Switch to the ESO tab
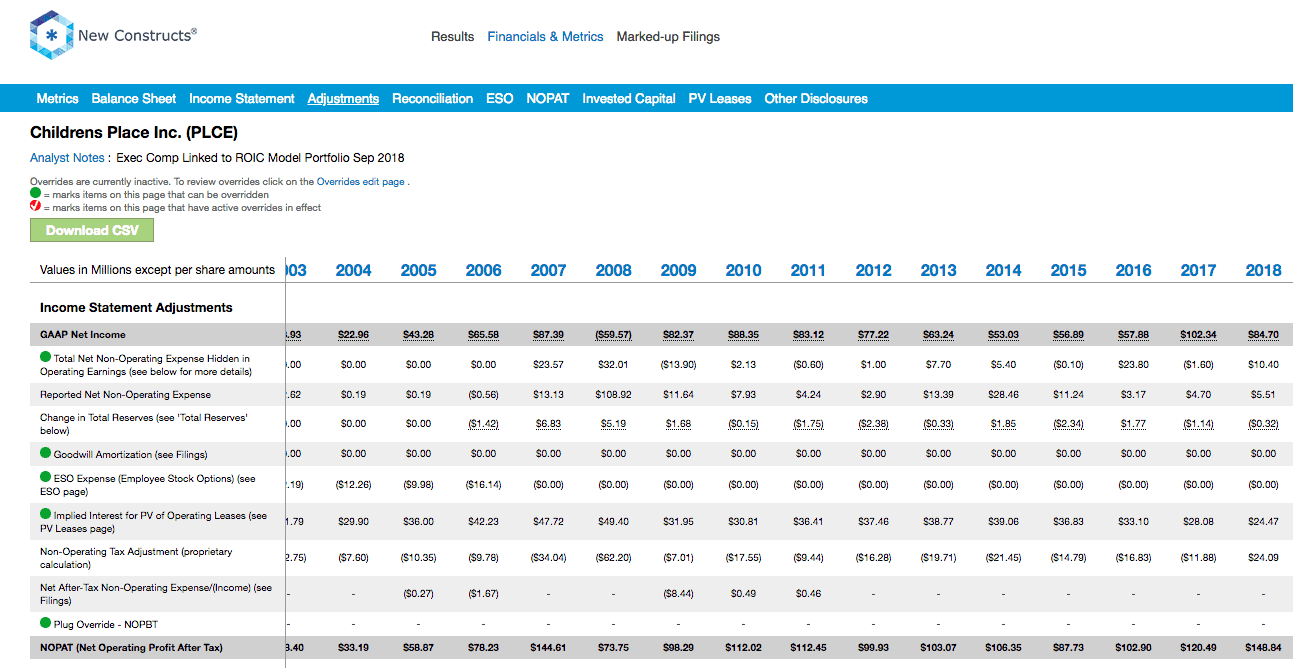1293x668 pixels. point(500,98)
